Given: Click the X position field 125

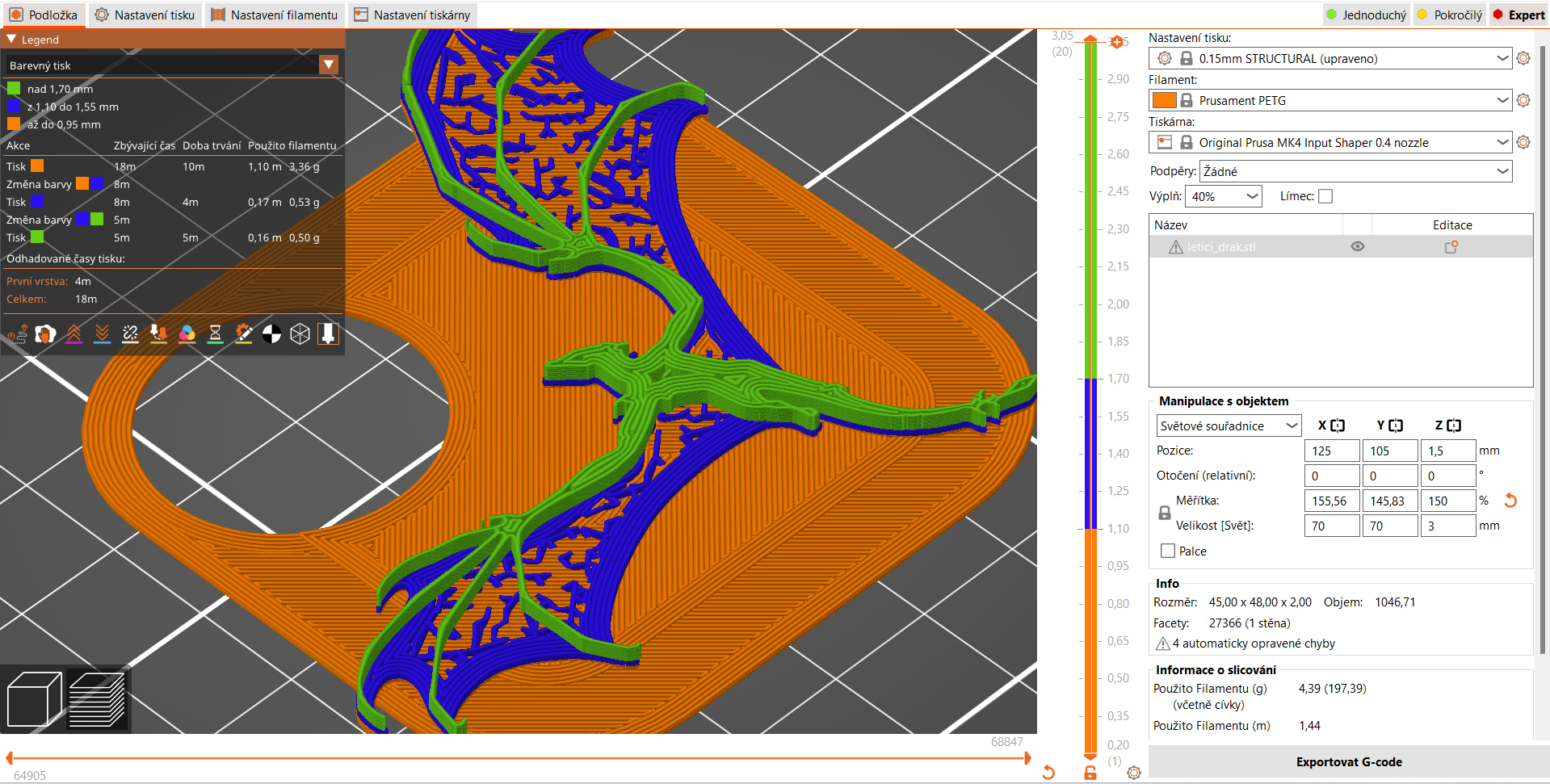Looking at the screenshot, I should pos(1332,451).
